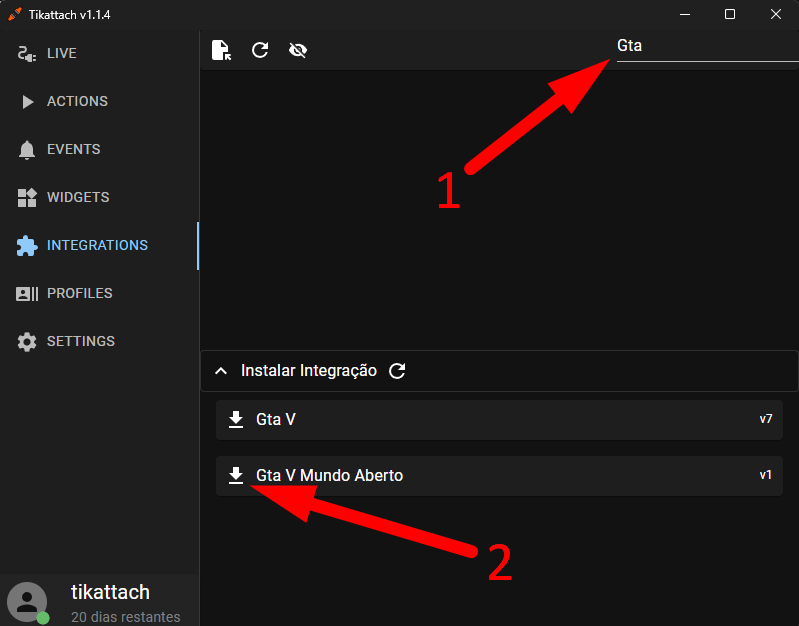Click the INTEGRATIONS puzzle piece icon
799x626 pixels.
tap(26, 246)
